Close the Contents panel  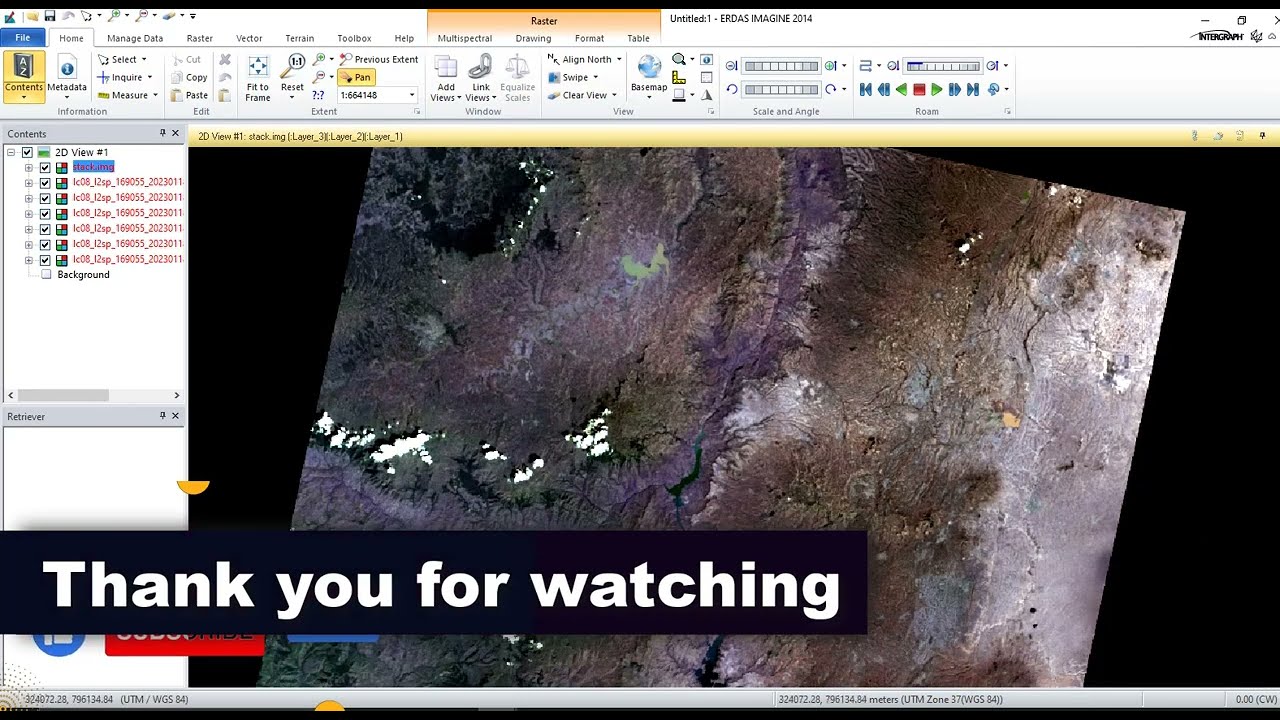pos(175,133)
